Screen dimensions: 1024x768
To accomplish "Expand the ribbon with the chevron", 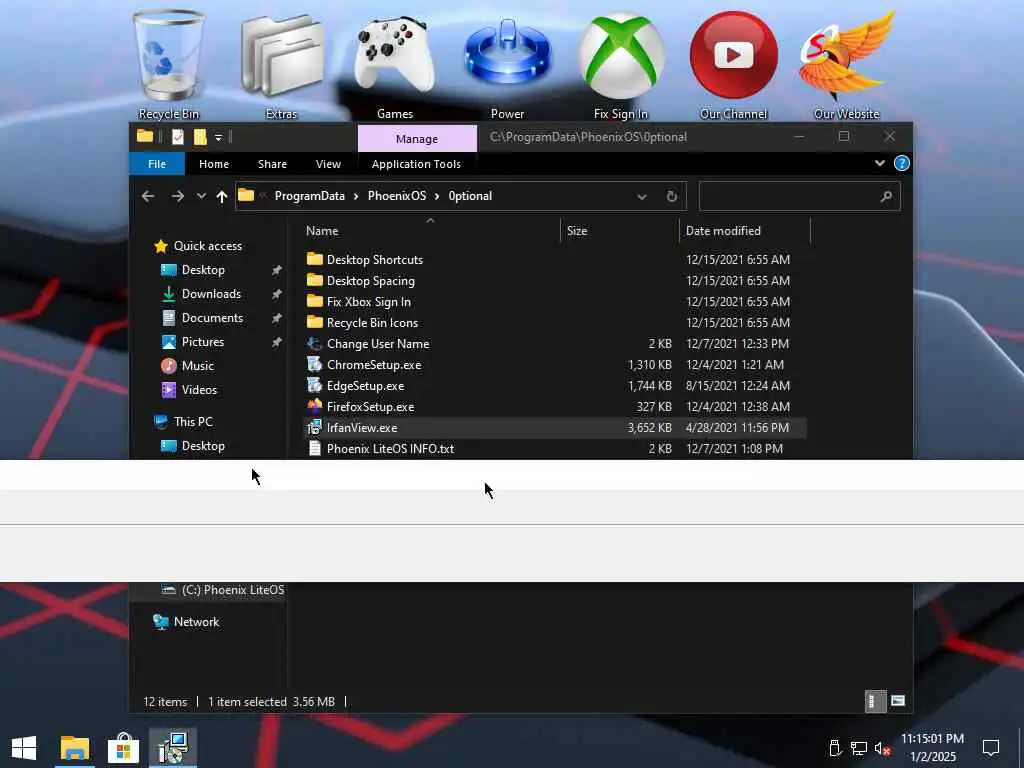I will tap(880, 163).
